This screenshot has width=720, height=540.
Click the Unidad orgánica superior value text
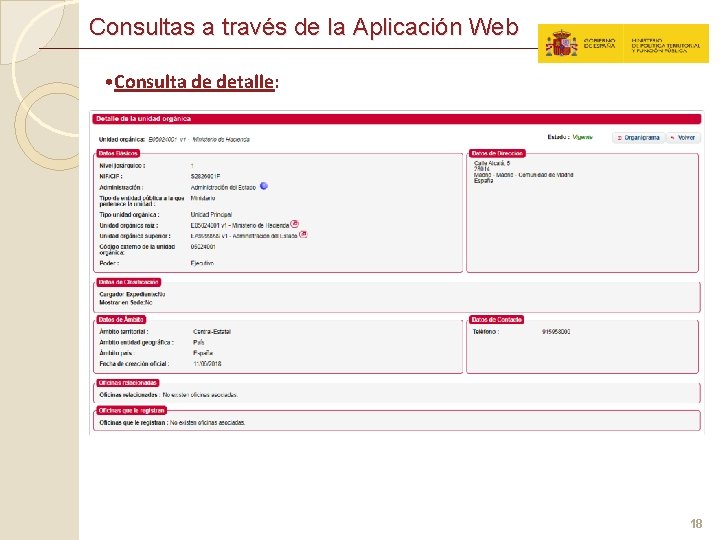click(x=244, y=236)
